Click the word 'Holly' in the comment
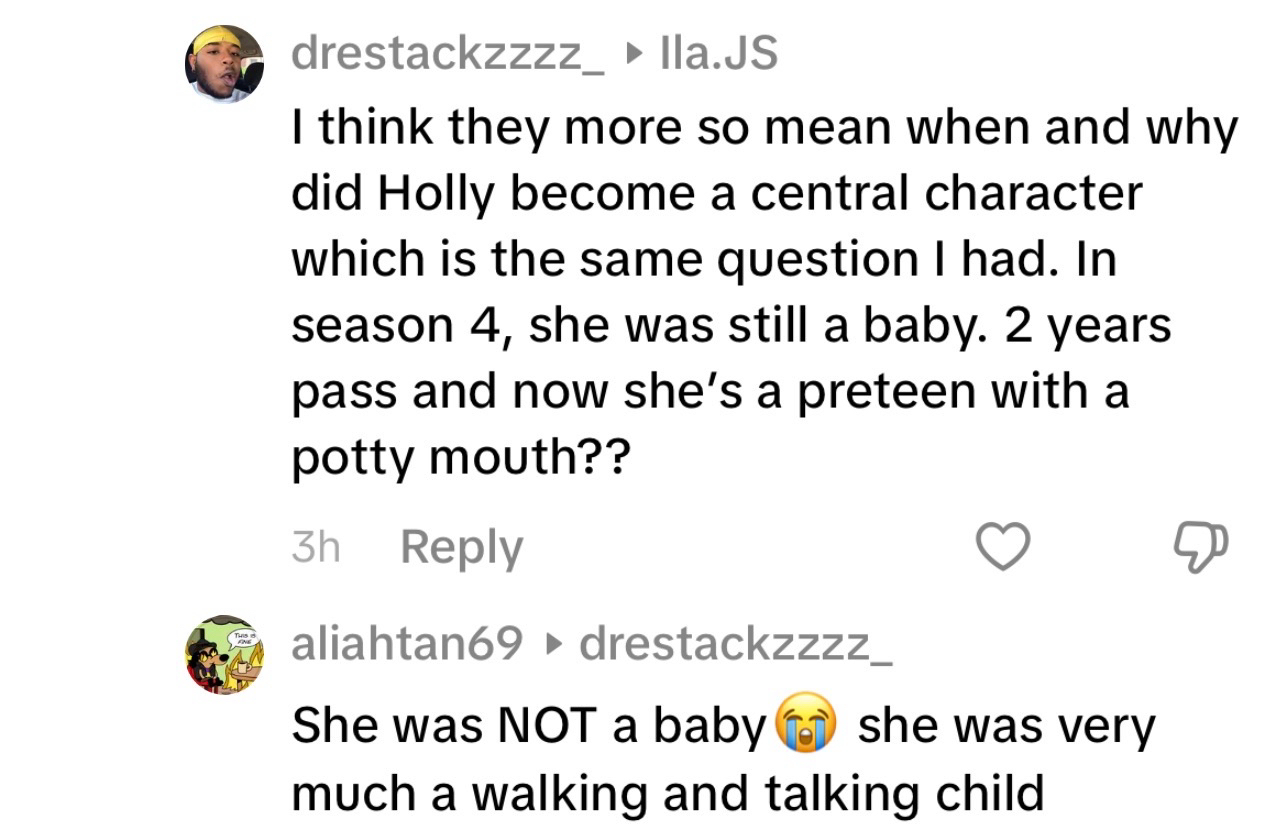 [435, 194]
